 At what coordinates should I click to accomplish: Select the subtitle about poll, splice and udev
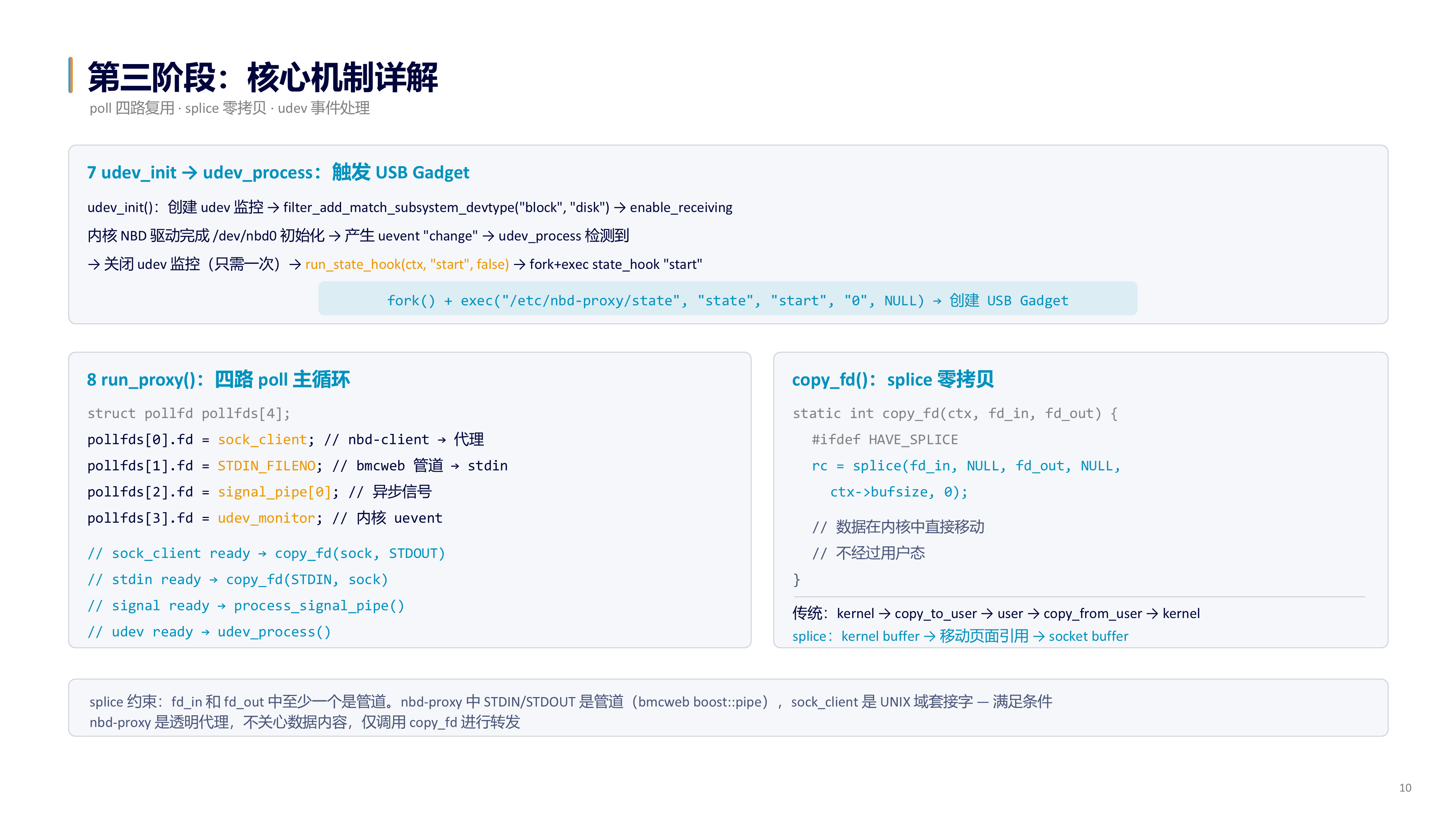coord(229,108)
